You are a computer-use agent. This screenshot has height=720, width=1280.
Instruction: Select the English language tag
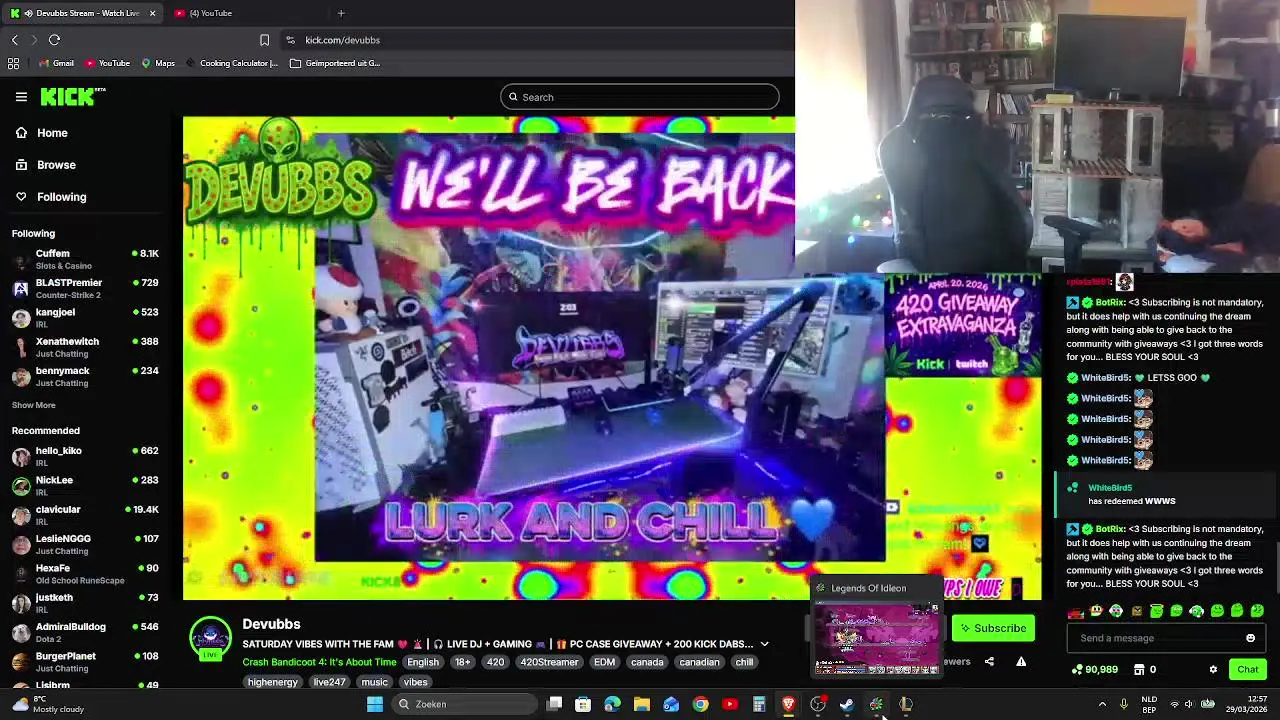[423, 662]
